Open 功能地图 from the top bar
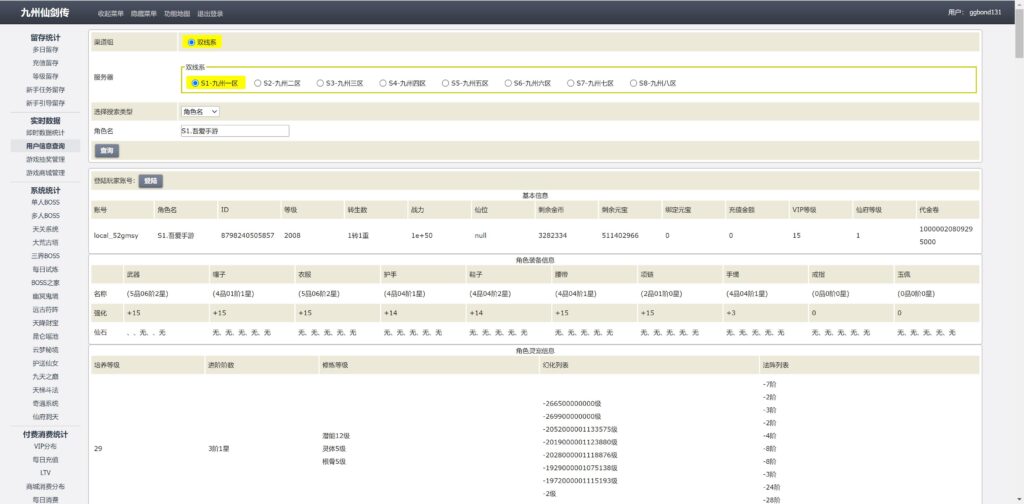This screenshot has width=1024, height=504. pyautogui.click(x=177, y=14)
